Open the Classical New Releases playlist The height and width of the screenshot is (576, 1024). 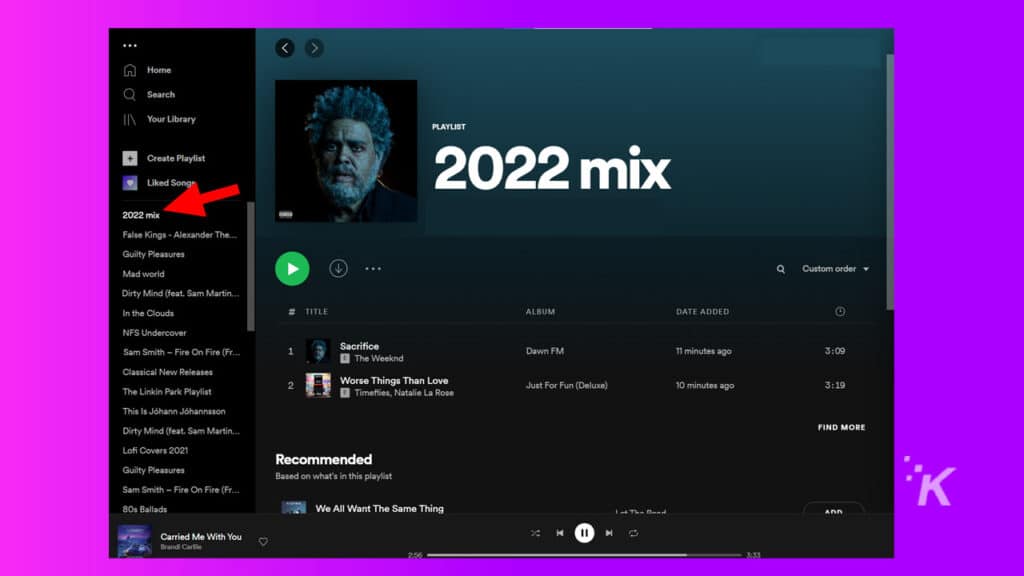click(168, 372)
